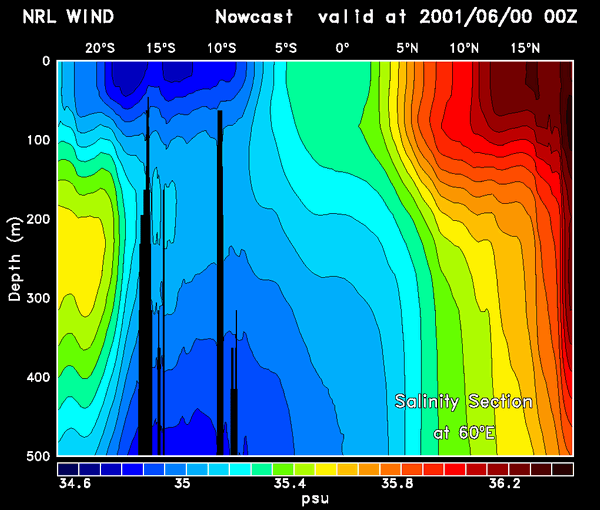Screen dimensions: 600x510
Task: Click the date "2001/06/00" in the header
Action: (476, 17)
